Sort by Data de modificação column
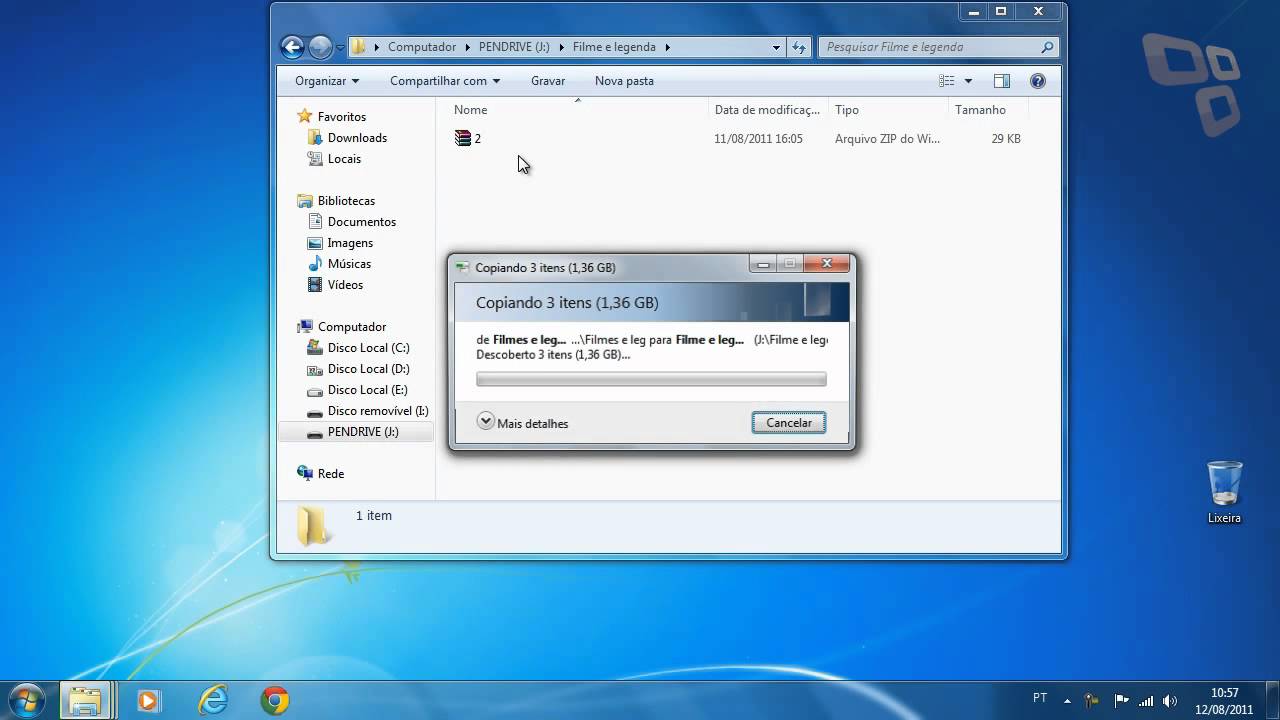The width and height of the screenshot is (1280, 720). pos(768,110)
